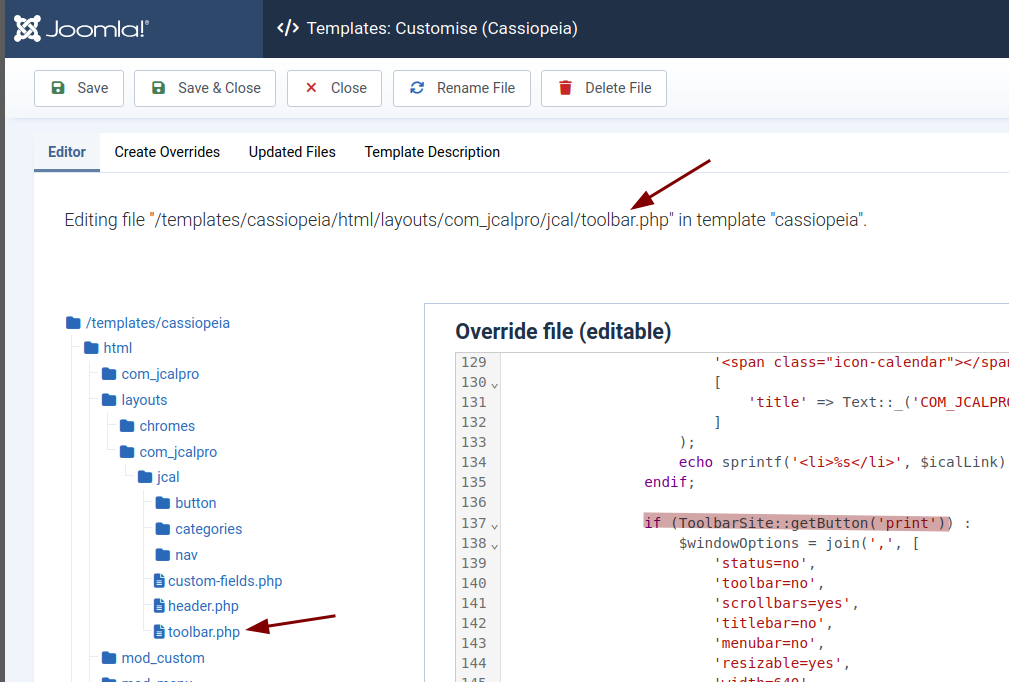Fold code block at line 137
The image size is (1009, 682).
[495, 526]
